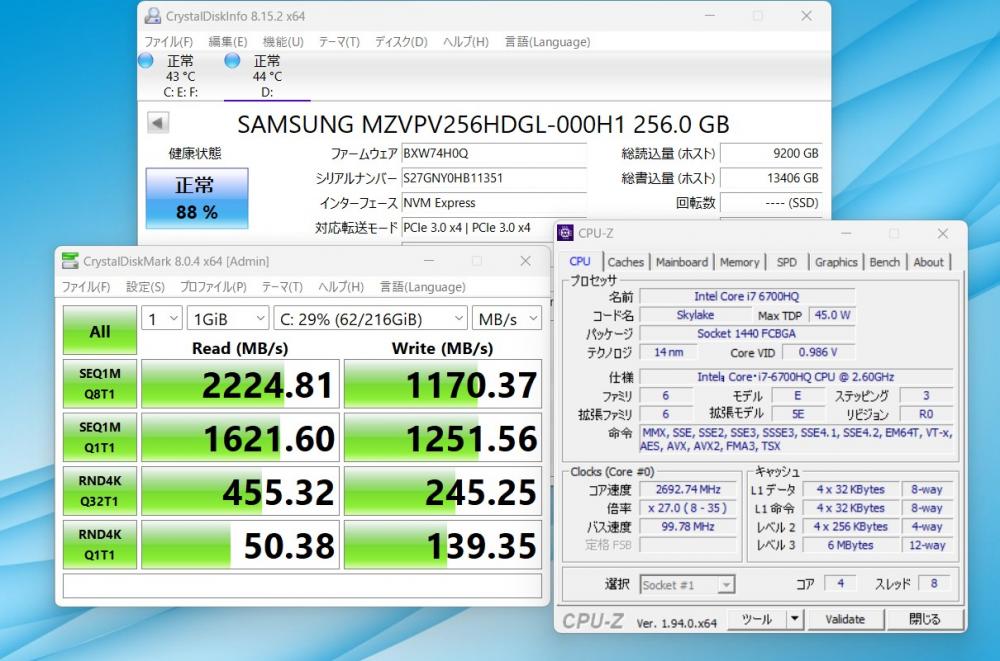This screenshot has height=661, width=1000.
Task: Minimize the CPU-Z window
Action: point(846,234)
